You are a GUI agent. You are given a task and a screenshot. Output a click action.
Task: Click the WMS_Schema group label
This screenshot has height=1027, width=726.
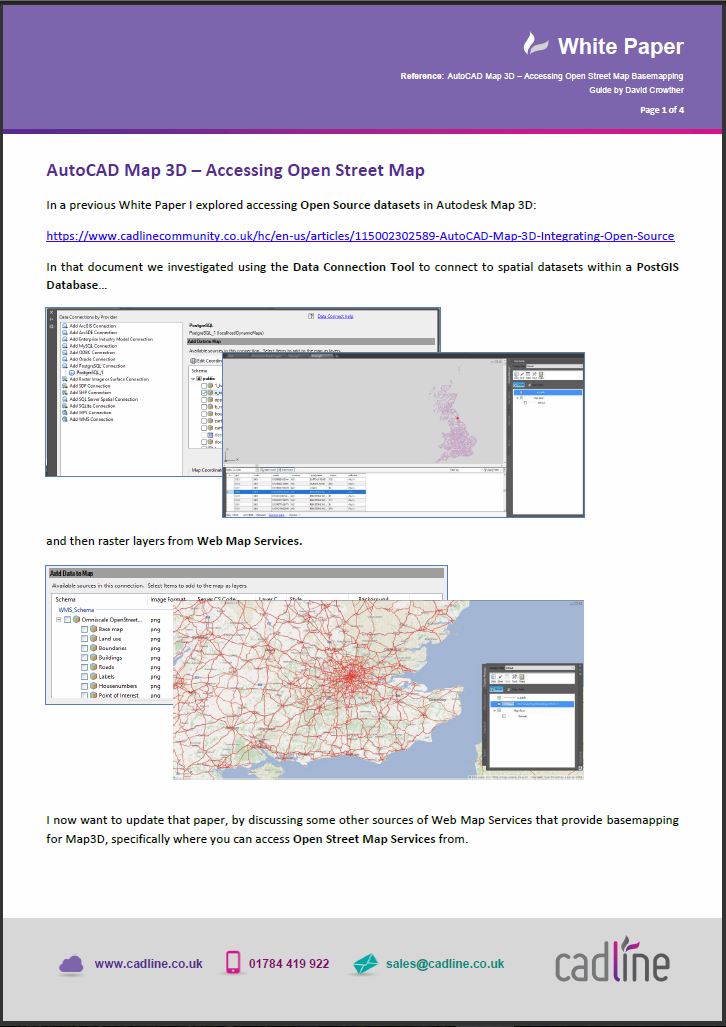click(x=76, y=610)
